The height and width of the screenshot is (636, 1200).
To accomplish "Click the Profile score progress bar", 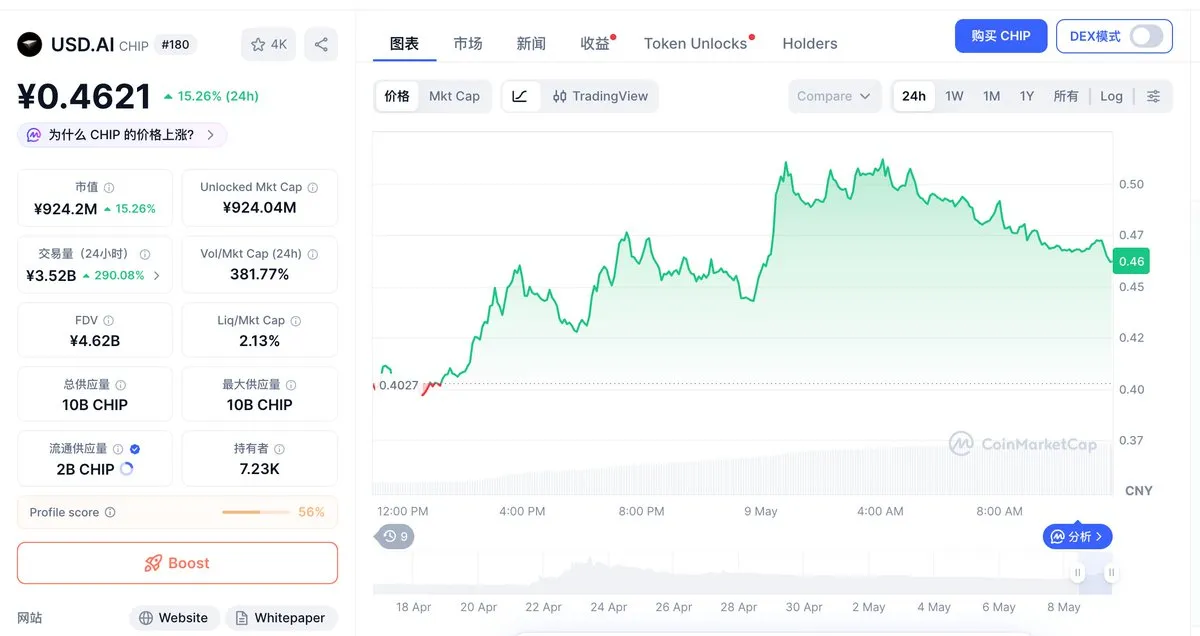I will click(x=255, y=512).
